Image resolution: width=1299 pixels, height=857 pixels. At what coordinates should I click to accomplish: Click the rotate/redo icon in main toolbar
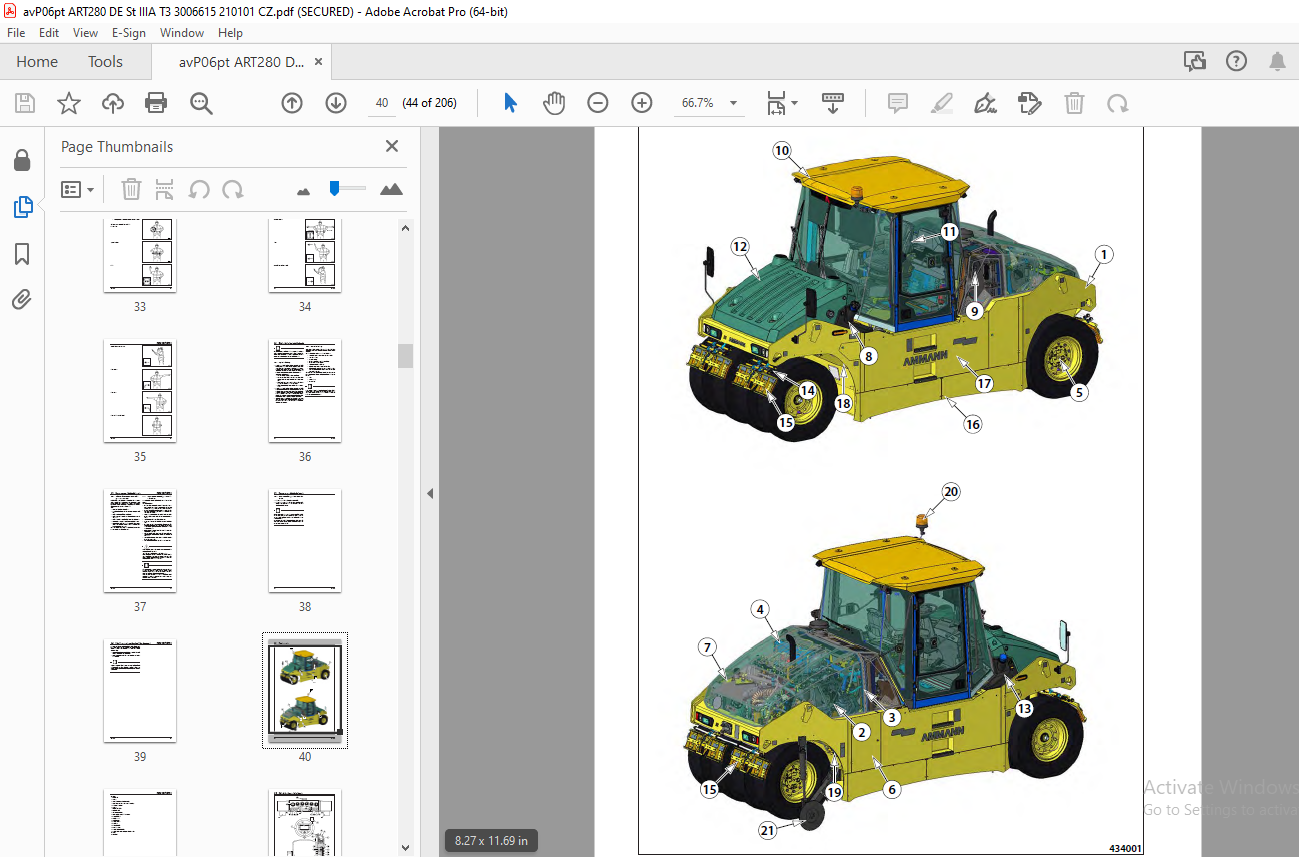click(1118, 103)
